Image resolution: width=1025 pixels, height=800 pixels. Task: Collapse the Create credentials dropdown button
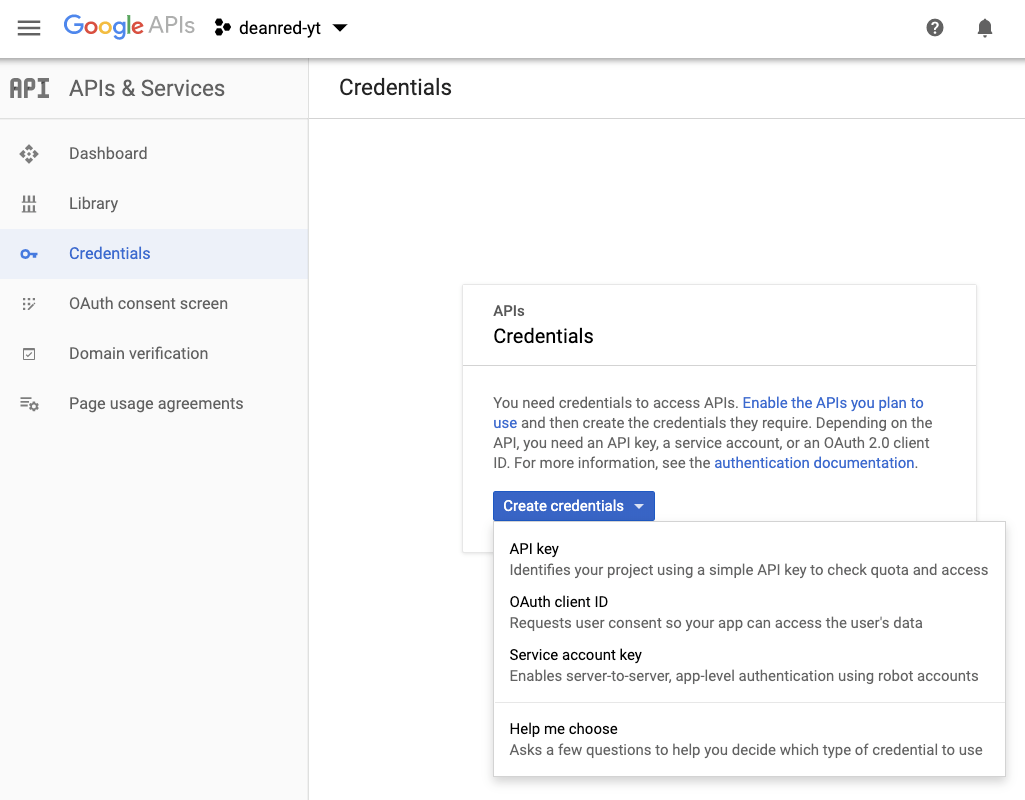(x=573, y=506)
